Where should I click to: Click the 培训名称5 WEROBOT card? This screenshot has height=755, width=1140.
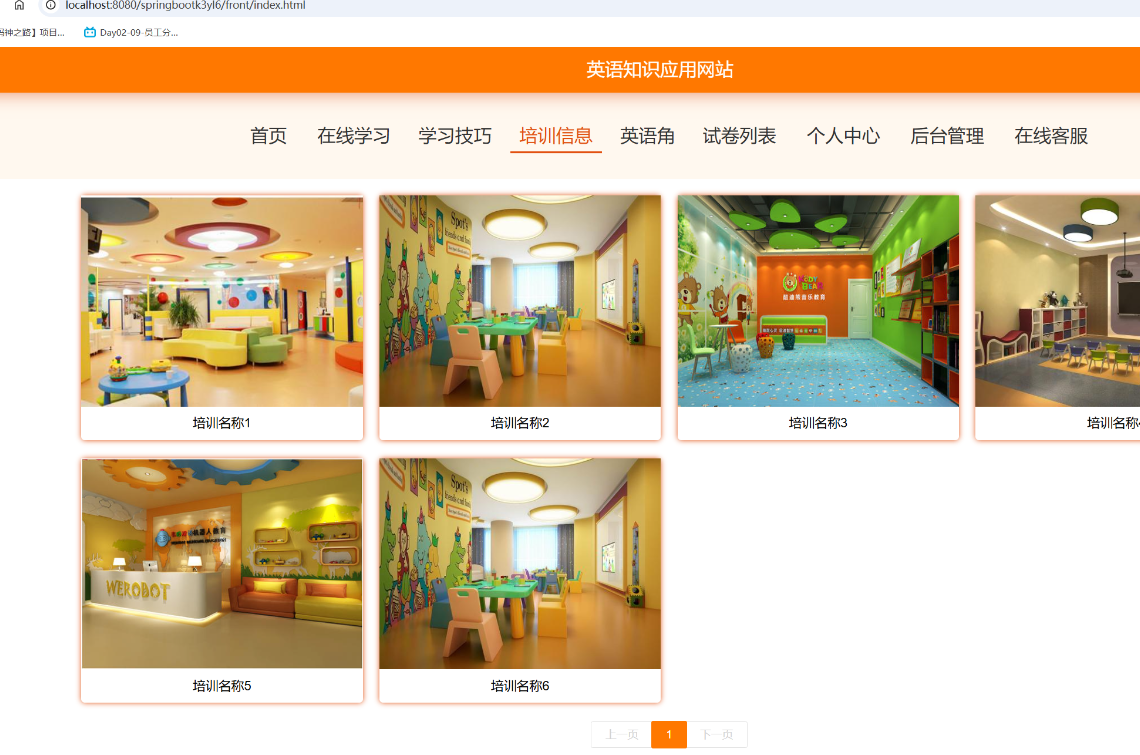[221, 563]
